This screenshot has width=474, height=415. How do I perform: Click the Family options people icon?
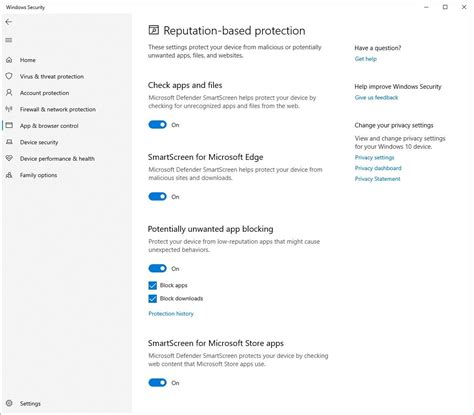pos(9,175)
